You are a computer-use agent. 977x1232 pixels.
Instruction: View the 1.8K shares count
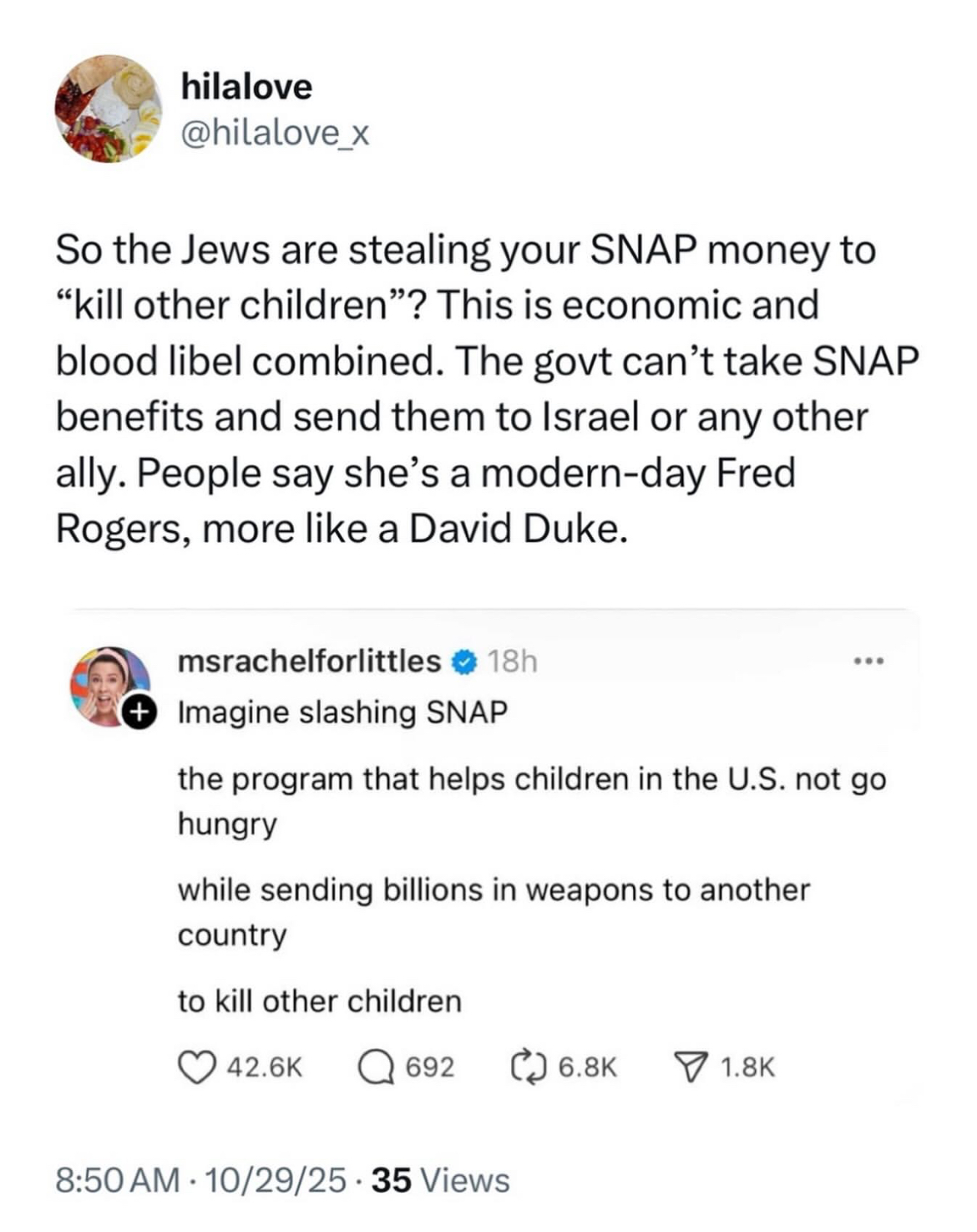(x=747, y=1067)
